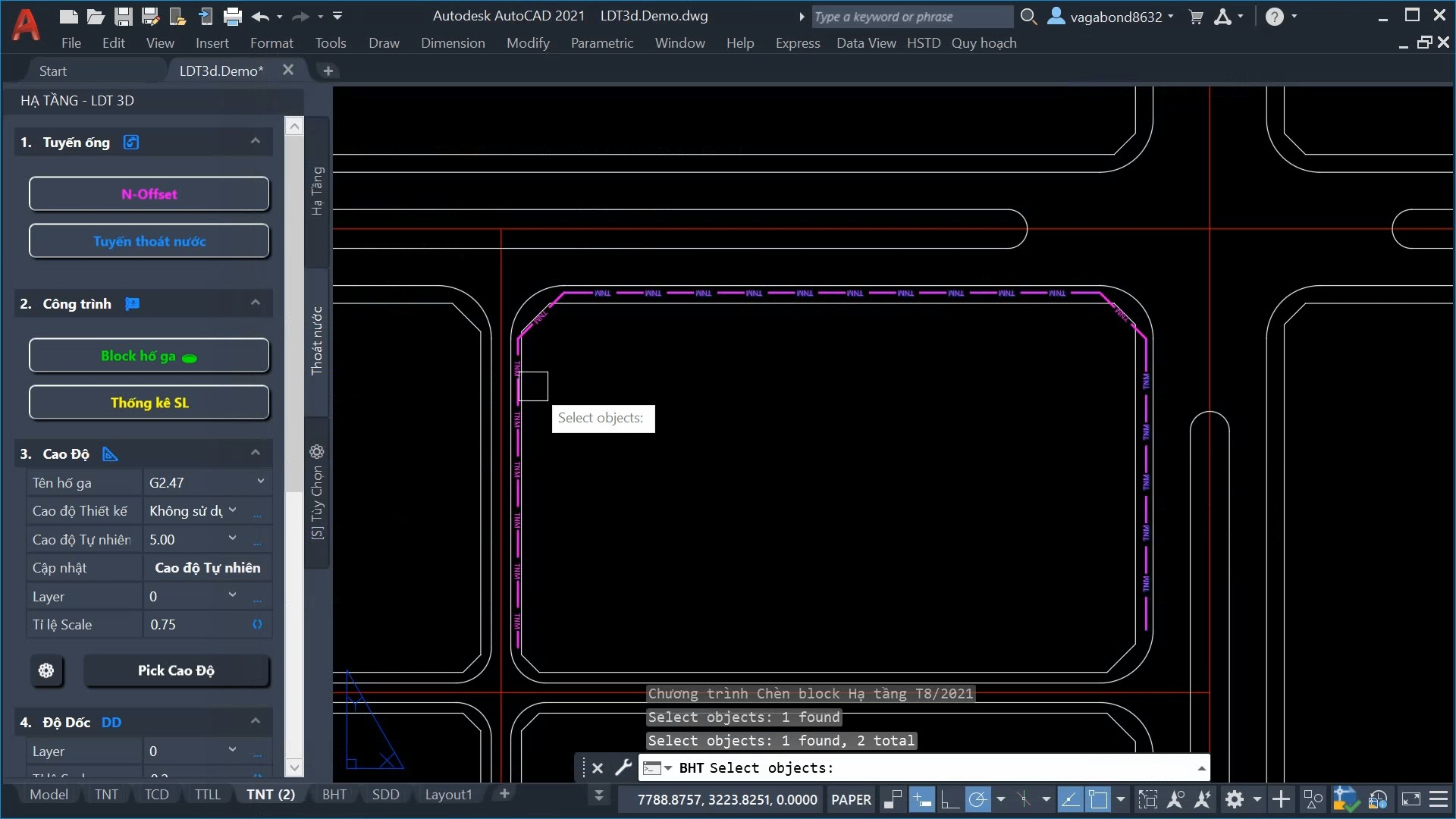
Task: Switch to the BHT layout tab
Action: 334,794
